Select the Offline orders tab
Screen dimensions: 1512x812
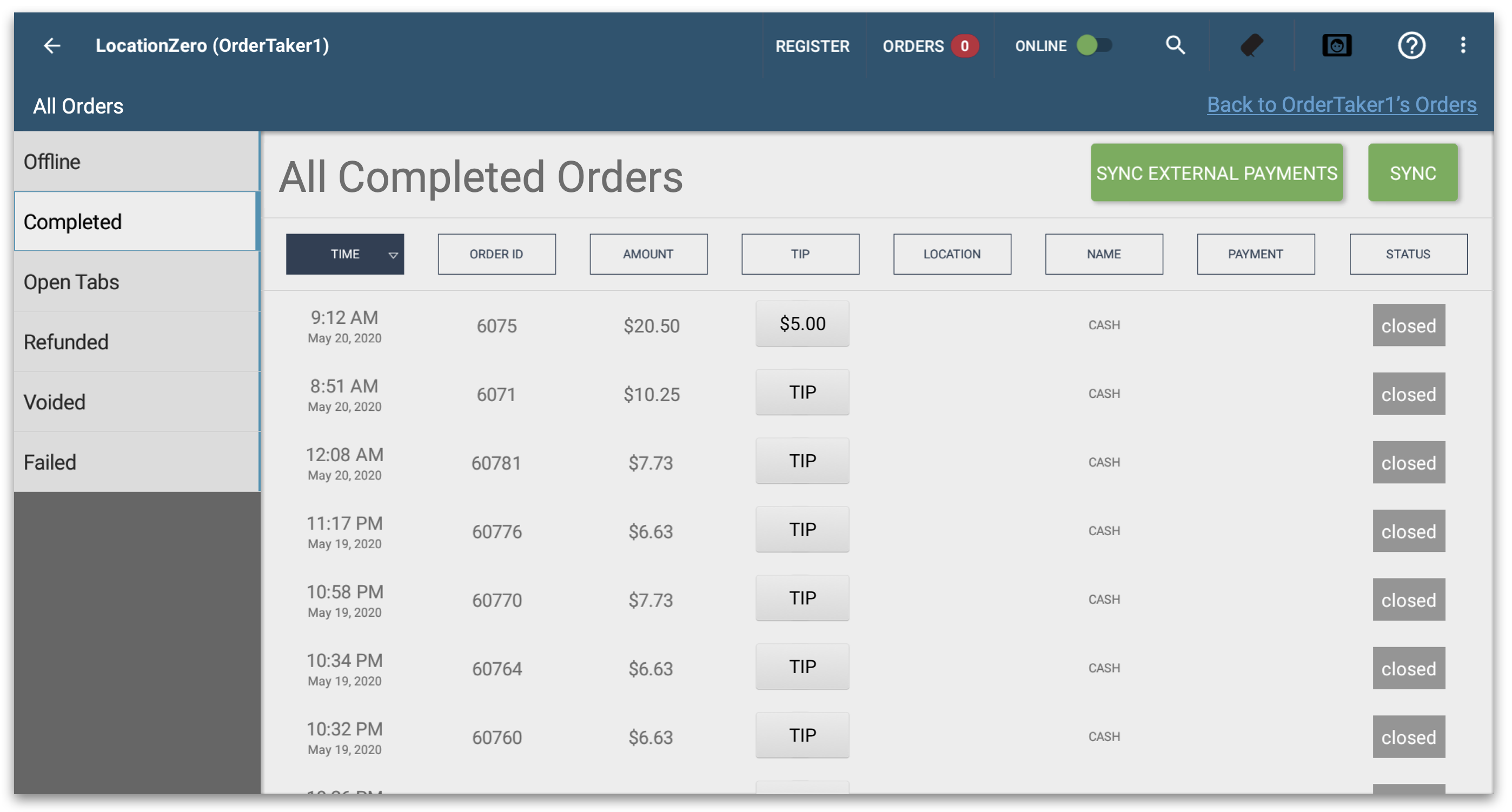click(133, 162)
